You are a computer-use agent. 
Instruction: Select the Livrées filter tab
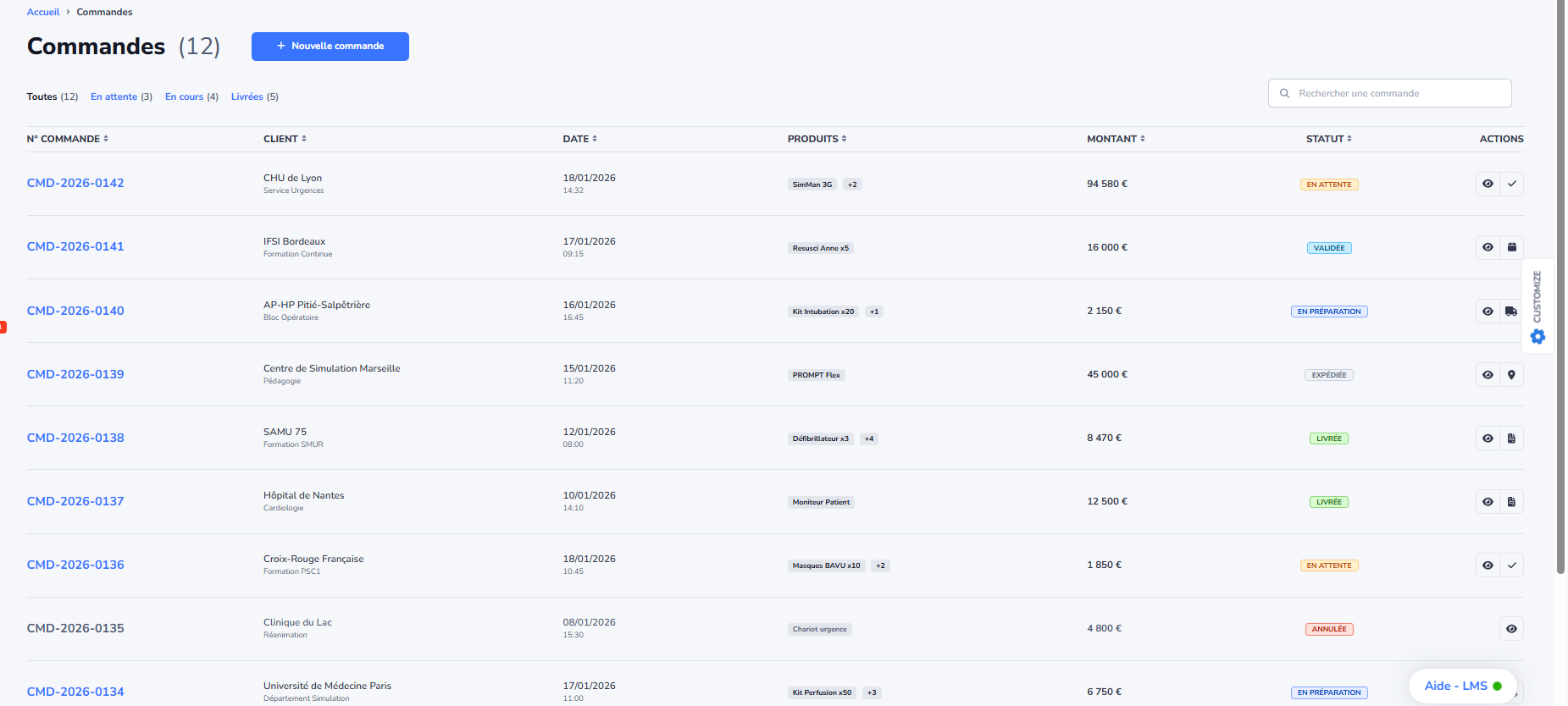254,97
